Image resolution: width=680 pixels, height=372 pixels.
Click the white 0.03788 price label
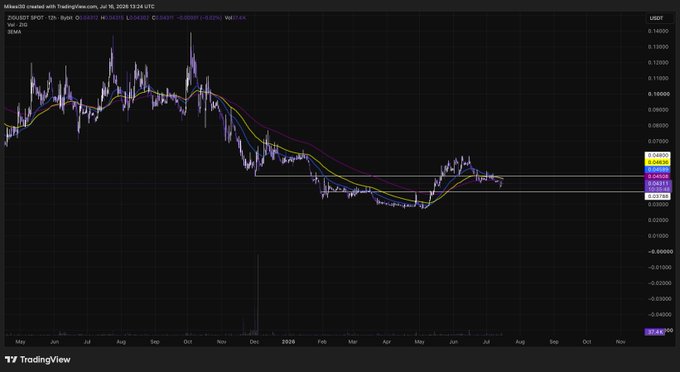coord(657,196)
